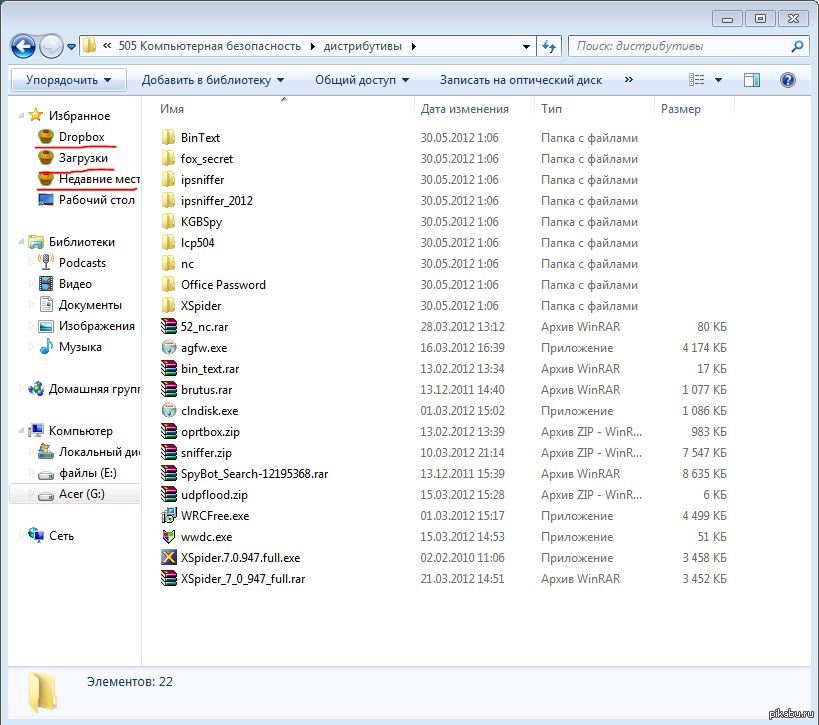
Task: Open the Упорядочить menu
Action: coord(68,80)
